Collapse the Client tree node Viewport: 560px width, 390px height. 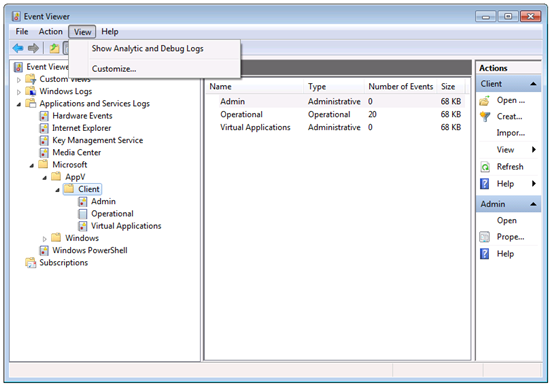[58, 190]
